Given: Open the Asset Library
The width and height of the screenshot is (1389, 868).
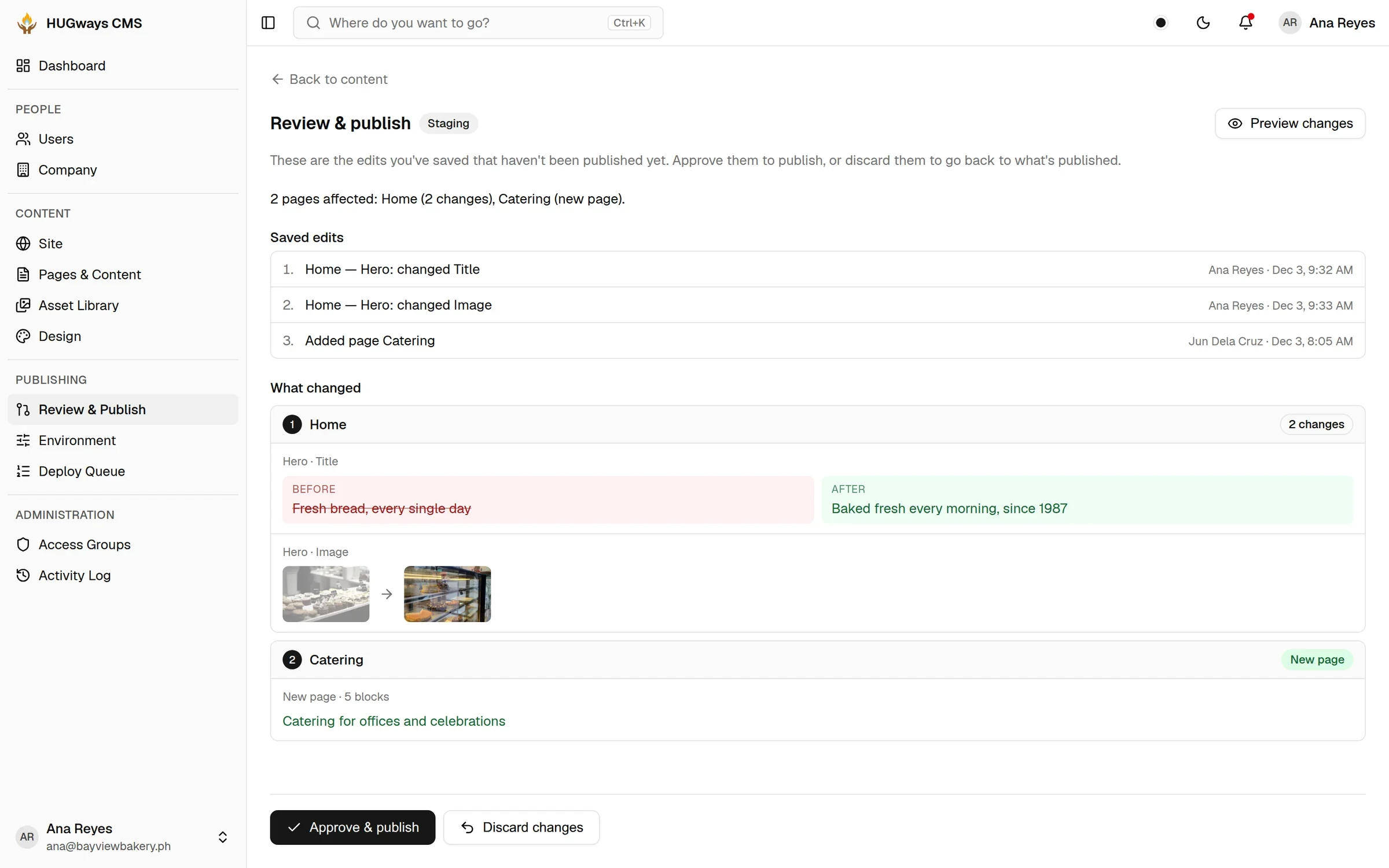Looking at the screenshot, I should [x=123, y=305].
